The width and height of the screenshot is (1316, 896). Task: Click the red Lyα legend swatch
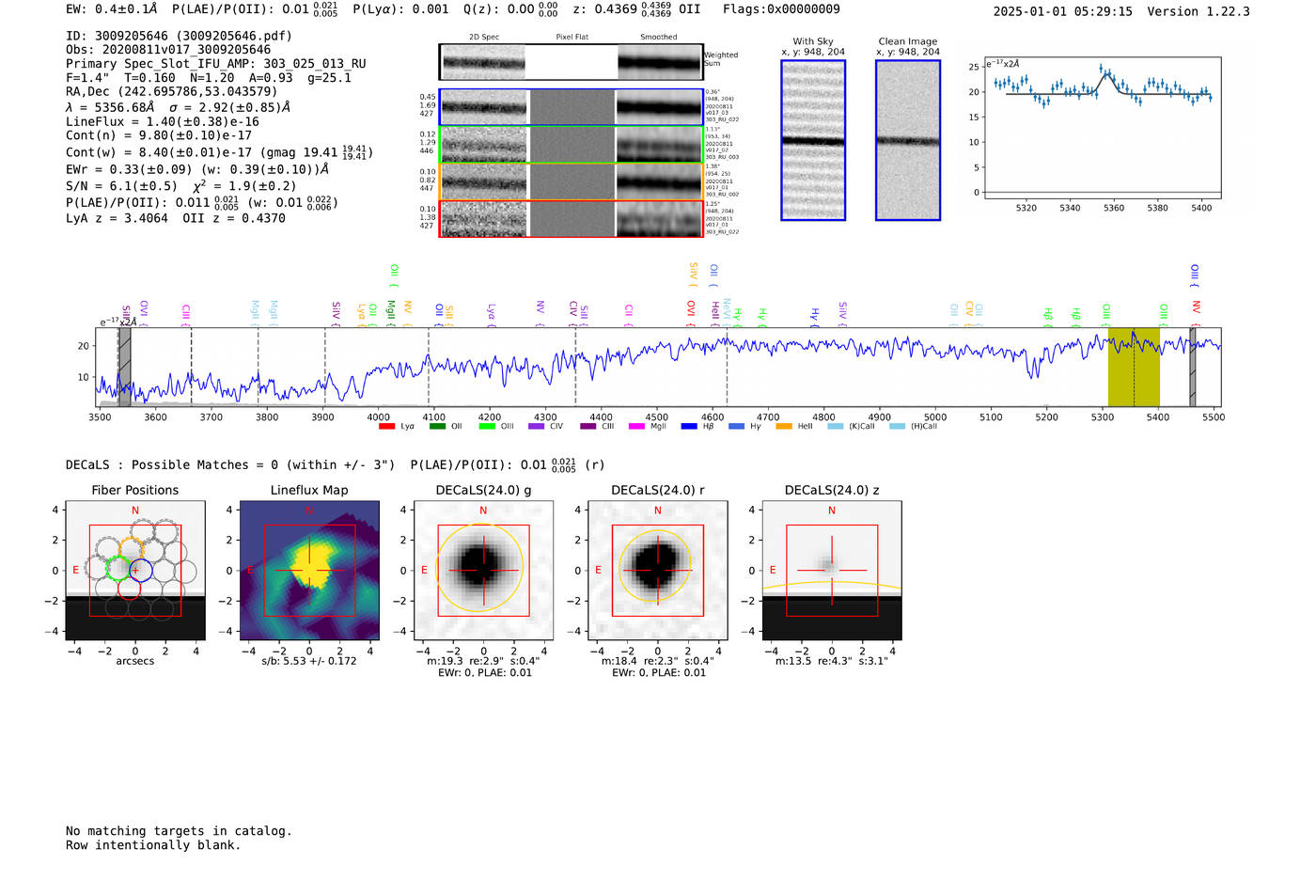tap(386, 427)
